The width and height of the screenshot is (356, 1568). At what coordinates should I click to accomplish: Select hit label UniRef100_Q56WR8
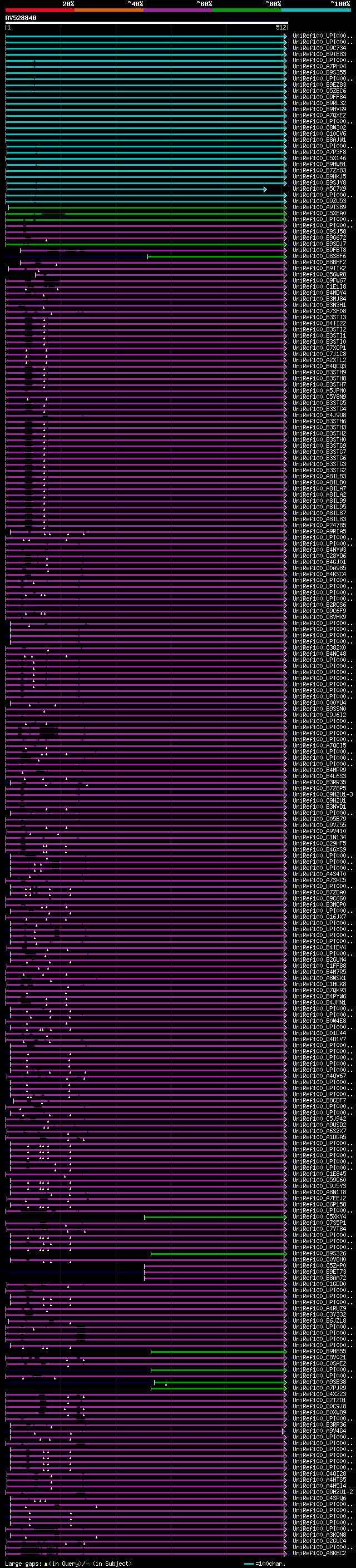point(319,275)
